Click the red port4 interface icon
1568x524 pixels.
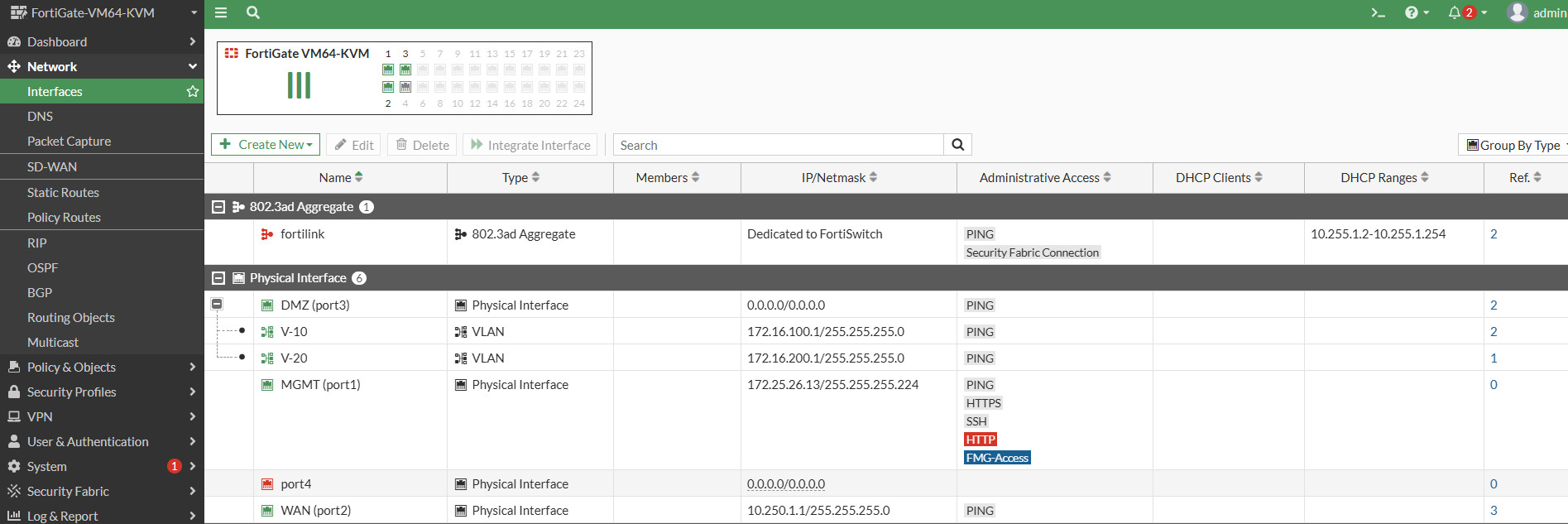pyautogui.click(x=267, y=484)
